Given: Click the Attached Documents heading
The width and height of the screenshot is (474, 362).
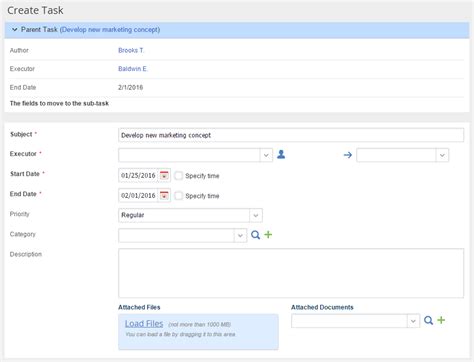Looking at the screenshot, I should click(322, 307).
